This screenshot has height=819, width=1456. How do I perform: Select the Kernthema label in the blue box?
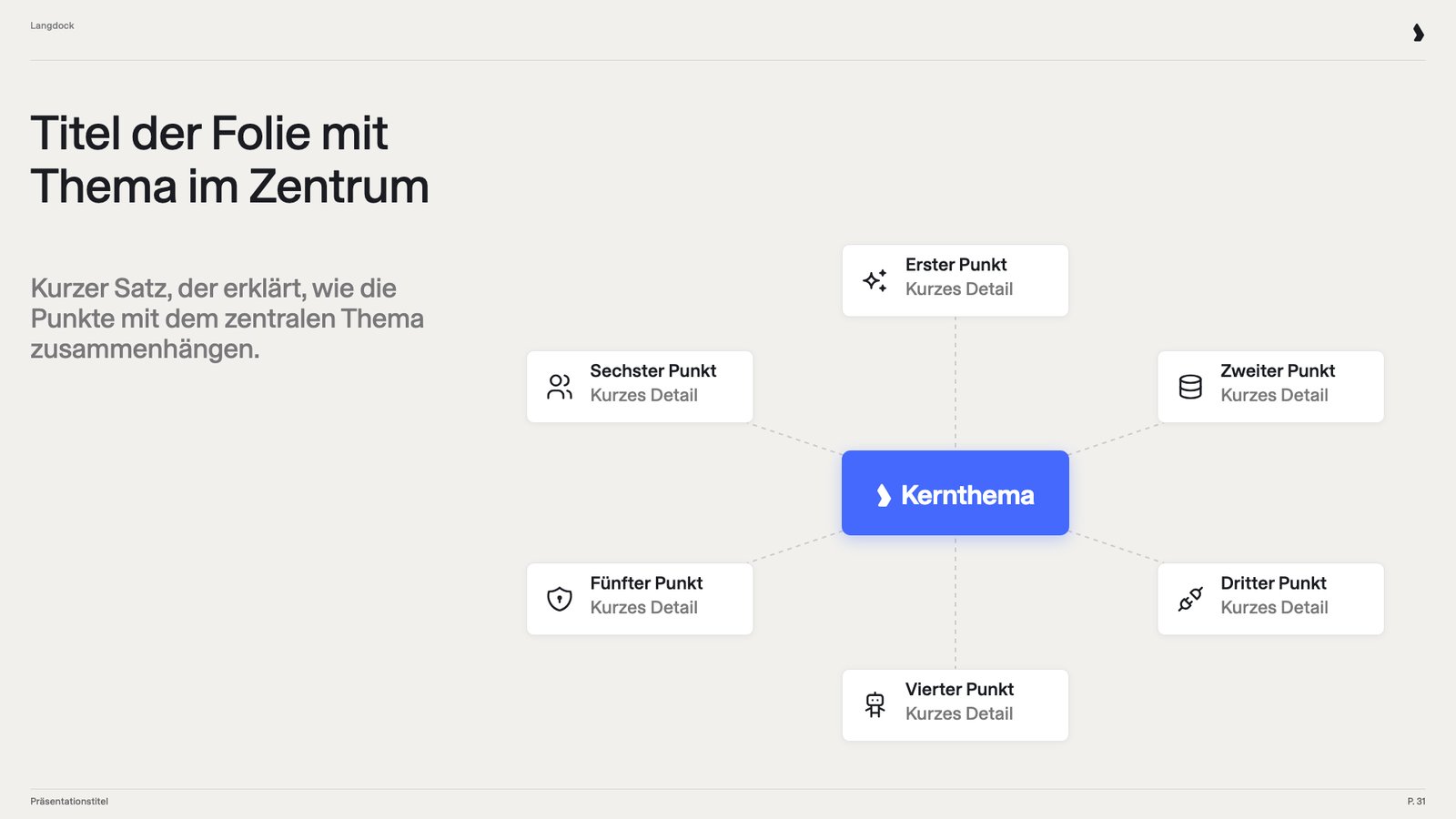click(967, 495)
